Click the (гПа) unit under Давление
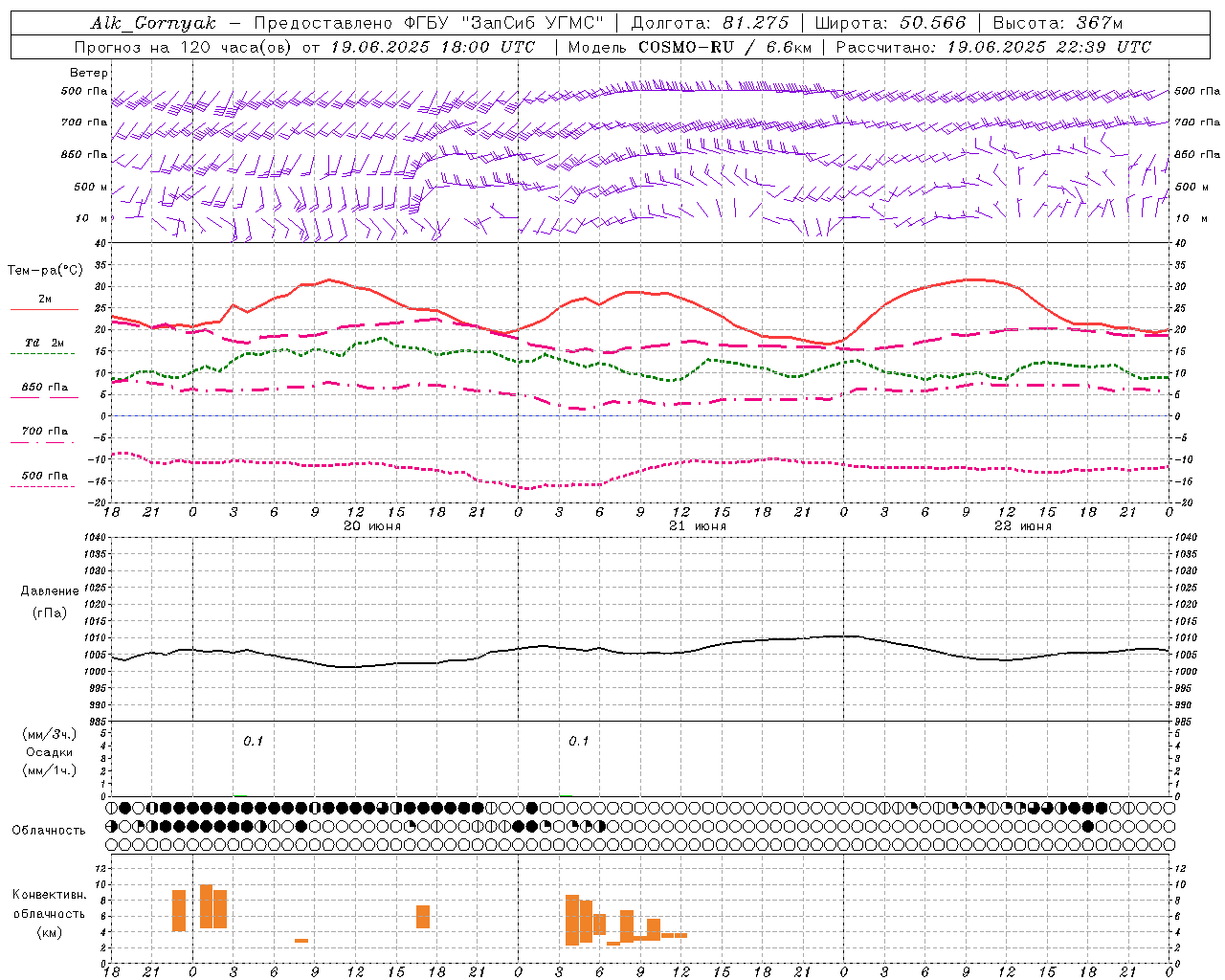Viewport: 1225px width, 980px height. click(x=50, y=612)
